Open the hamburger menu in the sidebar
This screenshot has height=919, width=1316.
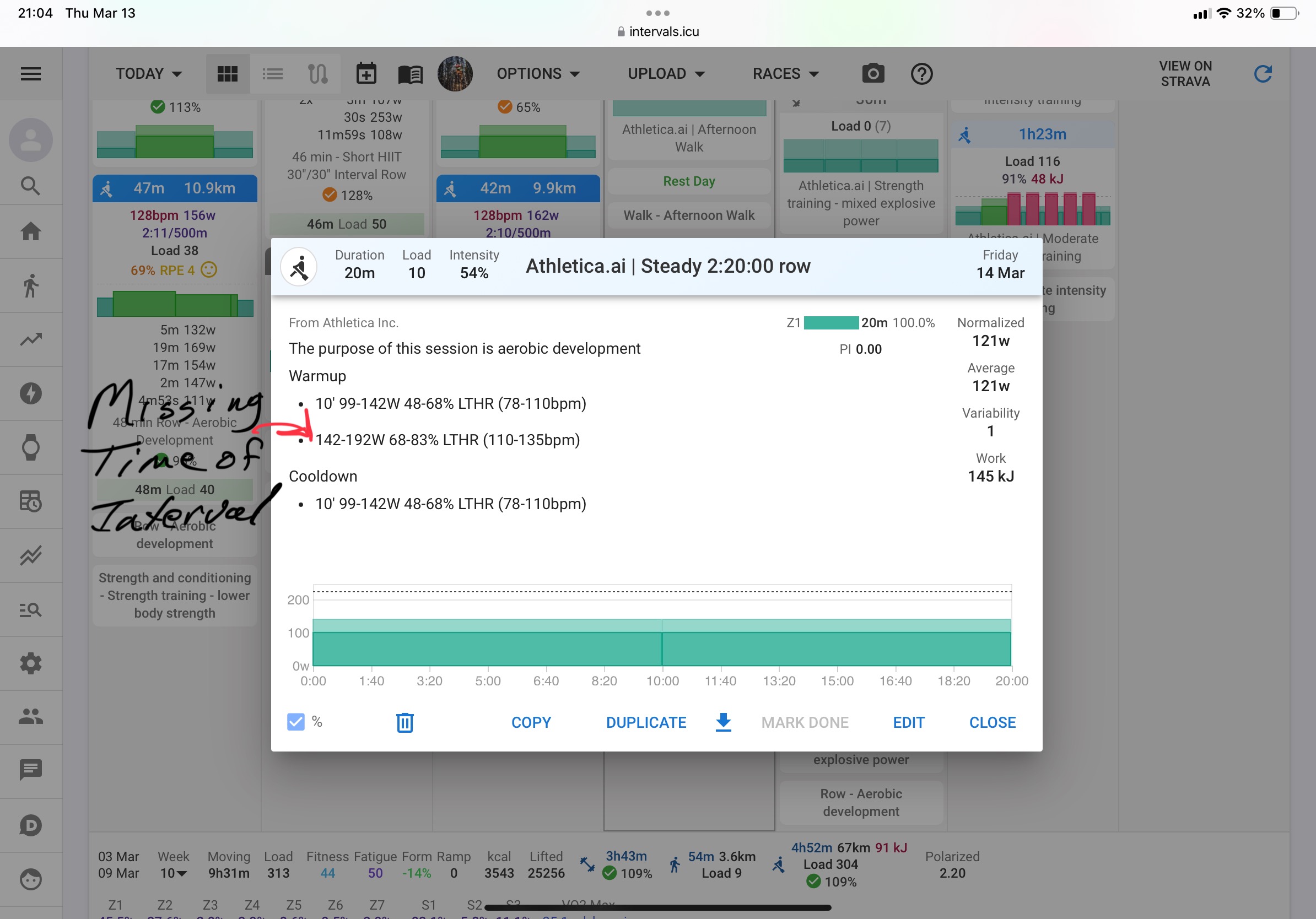[x=31, y=74]
